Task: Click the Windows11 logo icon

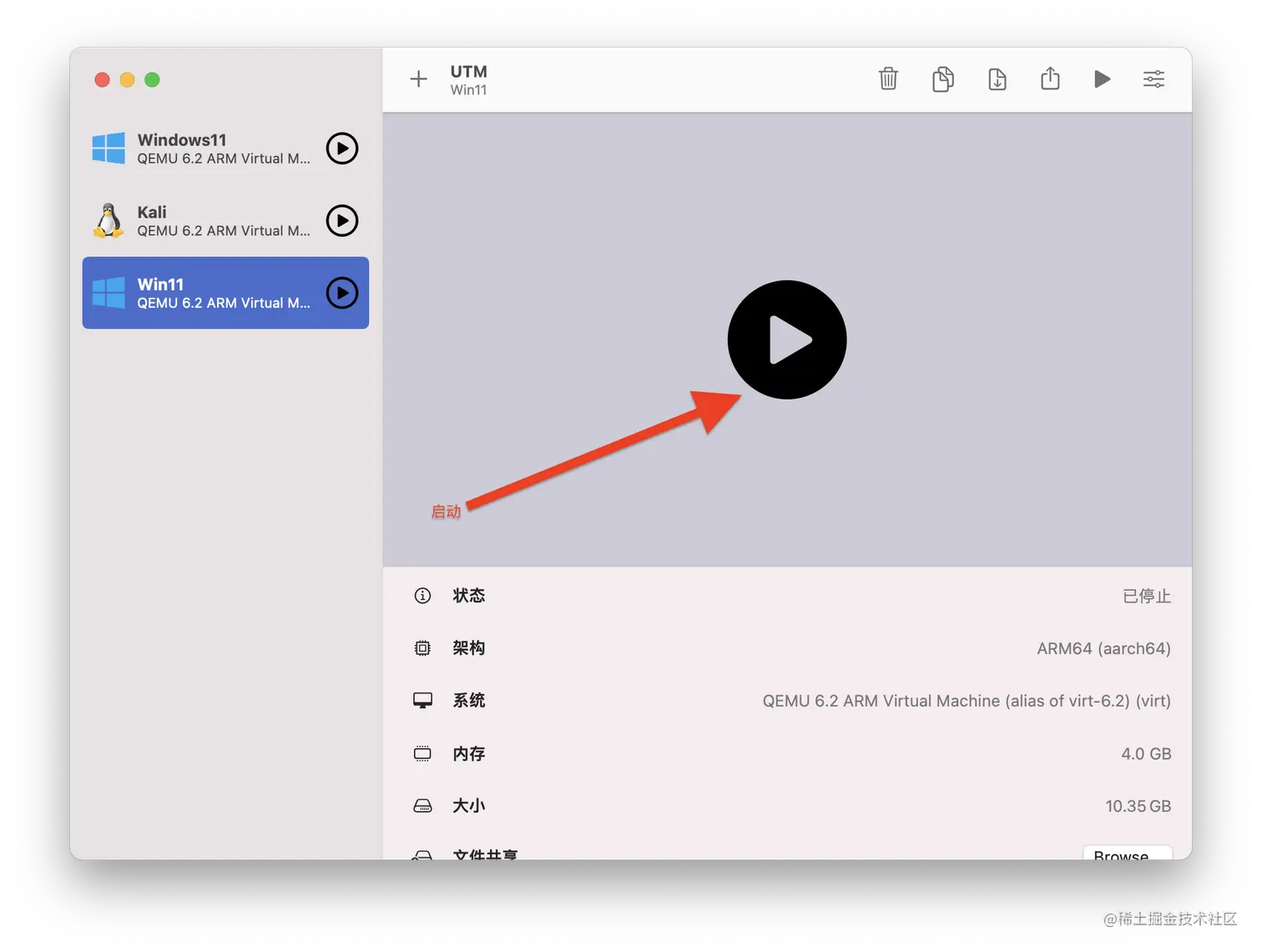Action: click(109, 149)
